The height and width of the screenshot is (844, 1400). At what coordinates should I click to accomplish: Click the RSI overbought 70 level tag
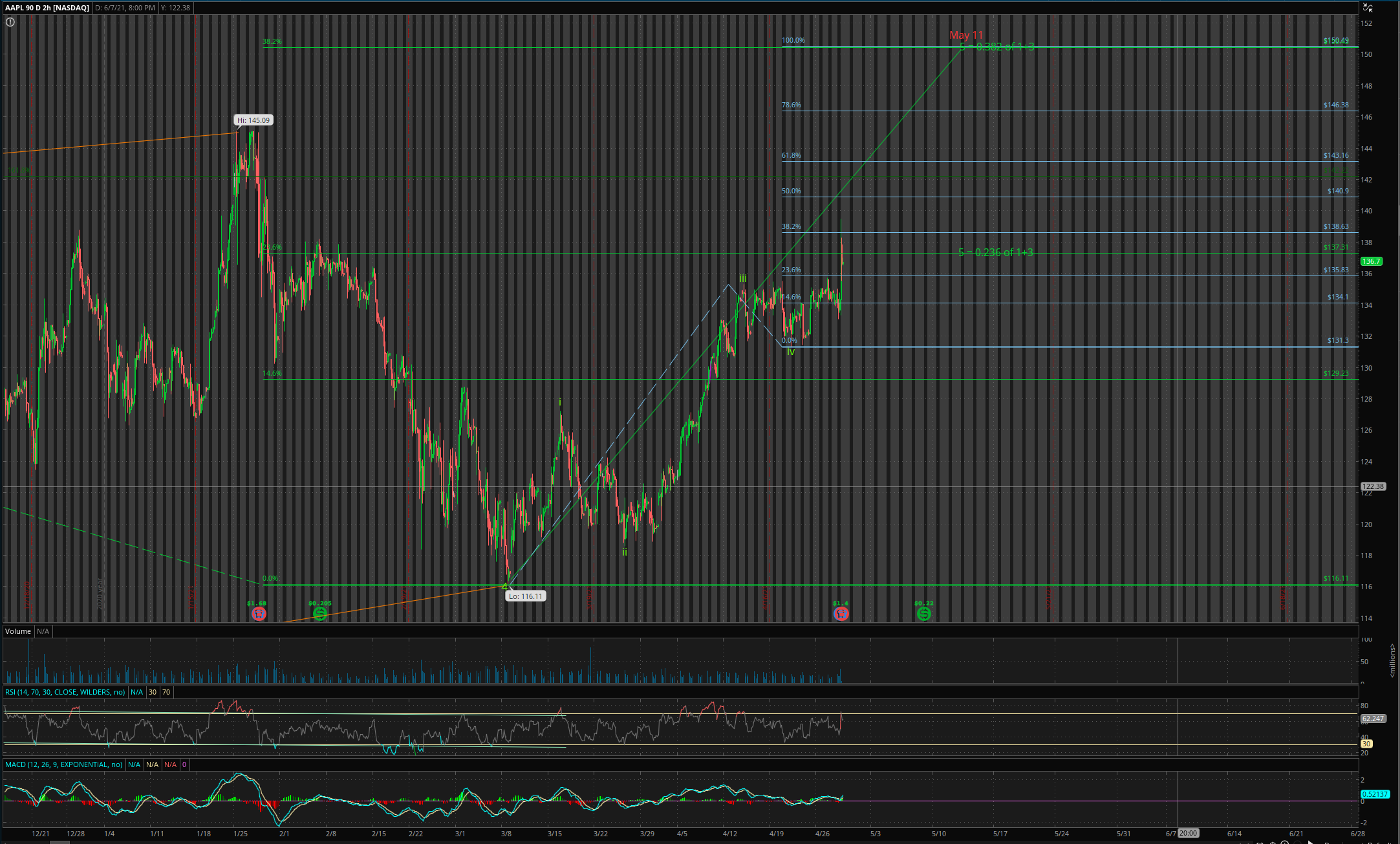point(166,692)
